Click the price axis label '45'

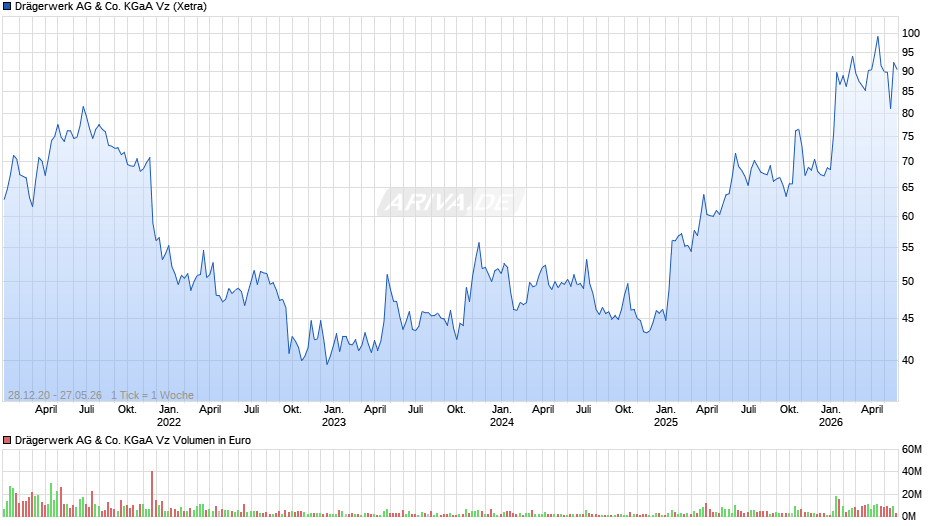[908, 318]
